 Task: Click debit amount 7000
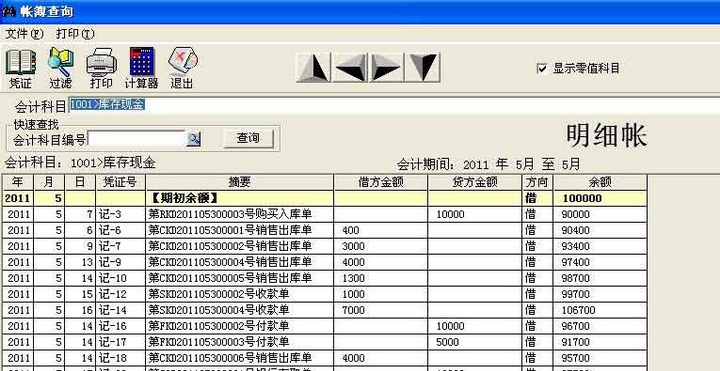tap(354, 311)
